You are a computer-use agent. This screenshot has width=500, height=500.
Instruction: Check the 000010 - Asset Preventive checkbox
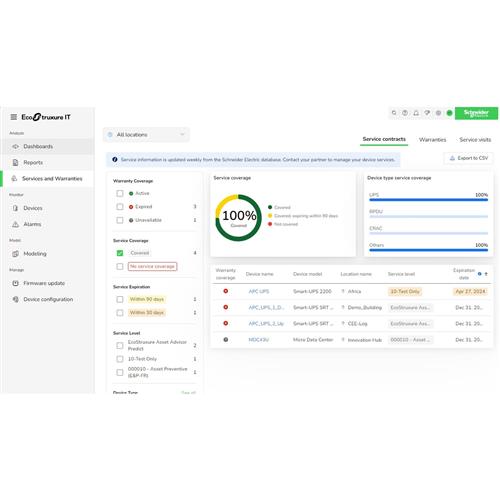pos(120,372)
